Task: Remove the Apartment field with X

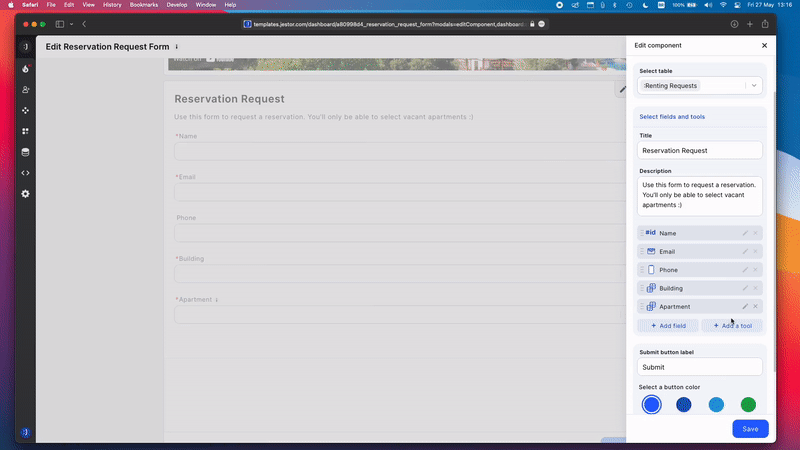Action: (x=756, y=307)
